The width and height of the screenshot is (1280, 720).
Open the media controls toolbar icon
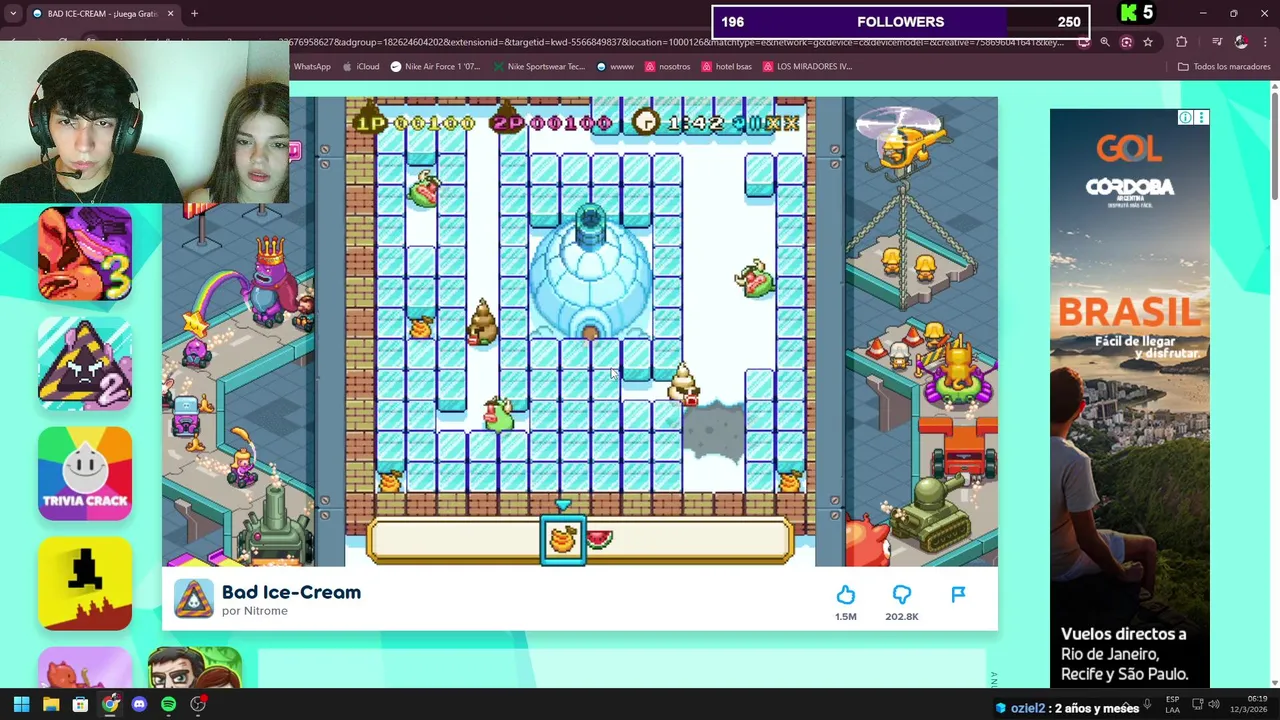(x=1217, y=42)
